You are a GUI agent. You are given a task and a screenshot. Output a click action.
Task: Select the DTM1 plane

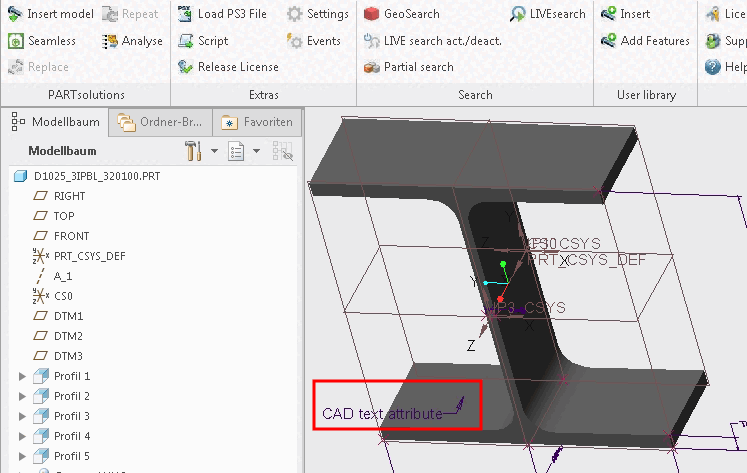coord(68,316)
